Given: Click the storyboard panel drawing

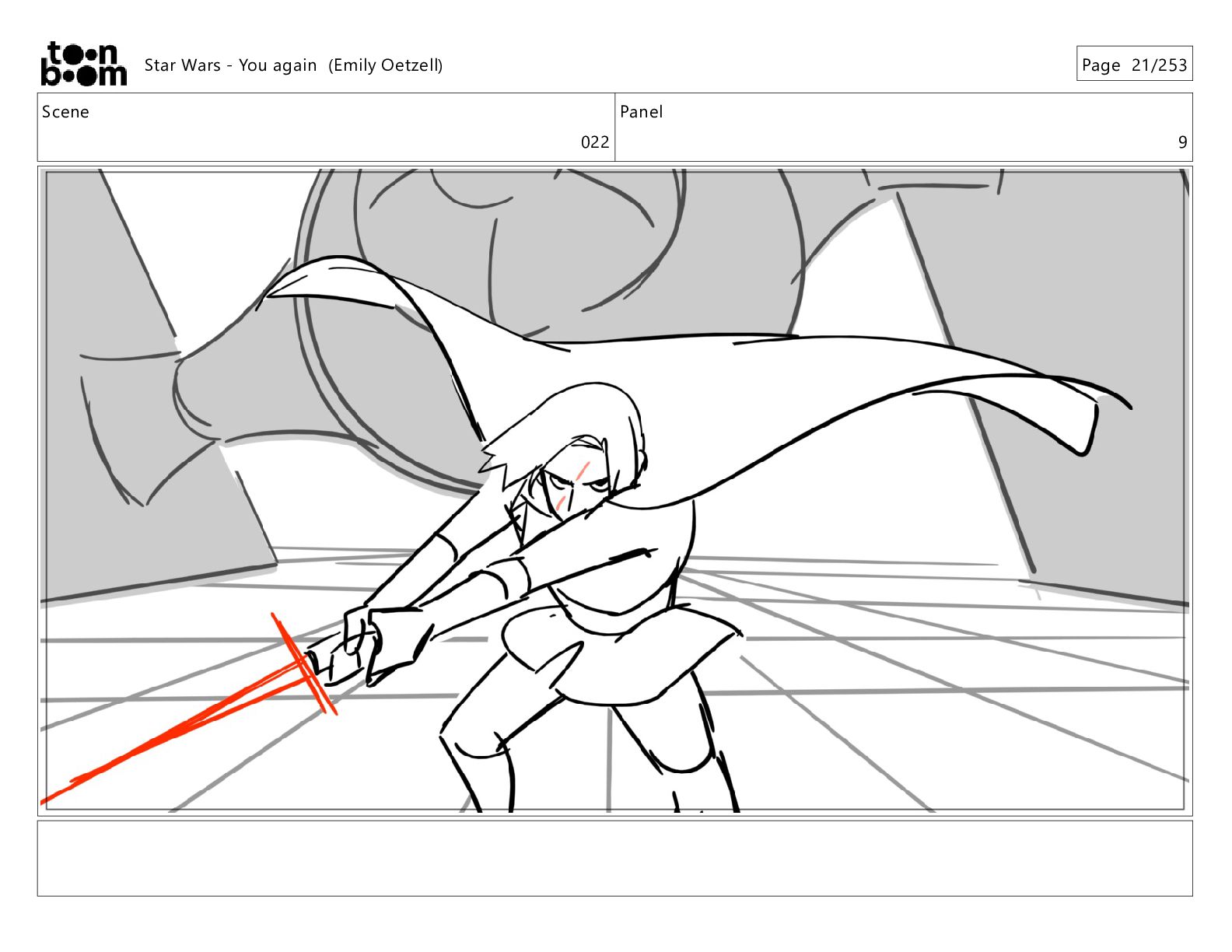Looking at the screenshot, I should 614,491.
